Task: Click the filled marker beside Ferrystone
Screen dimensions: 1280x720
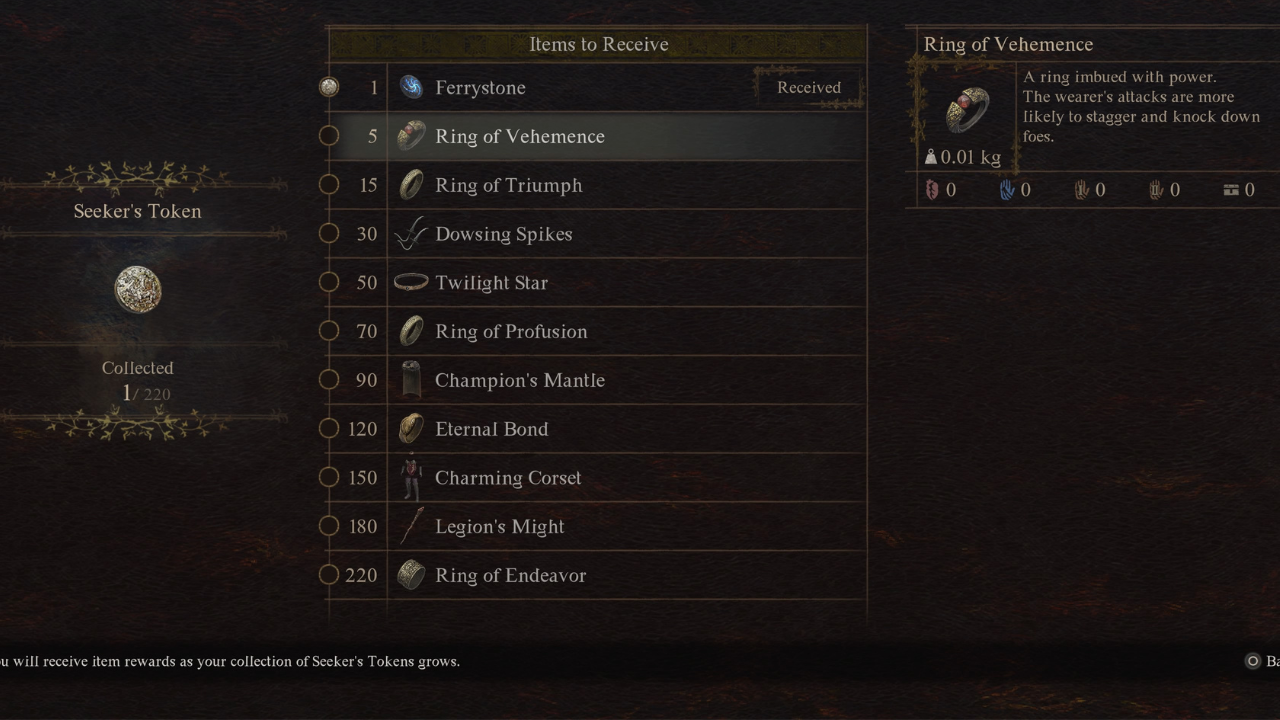Action: click(x=329, y=87)
